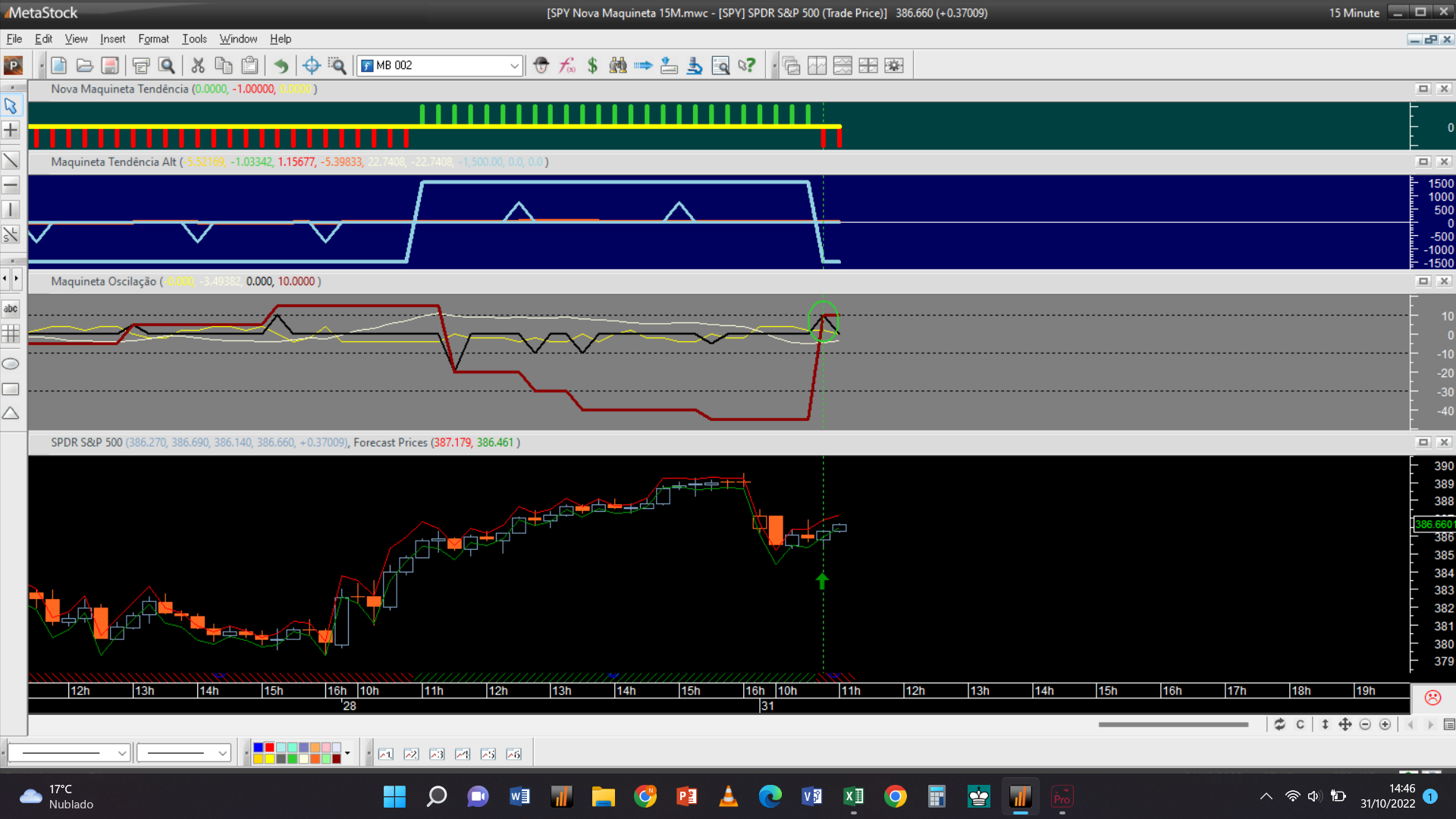Pick the red color swatch

coord(269,748)
